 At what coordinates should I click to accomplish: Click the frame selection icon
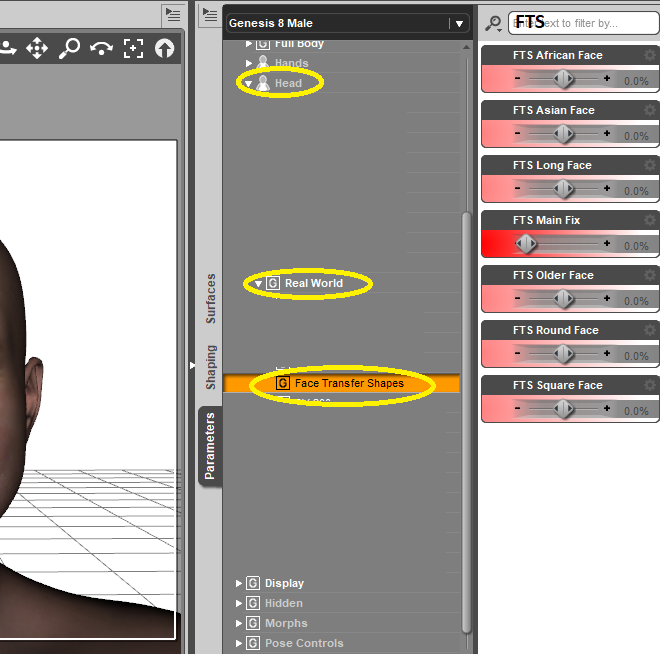pos(133,48)
